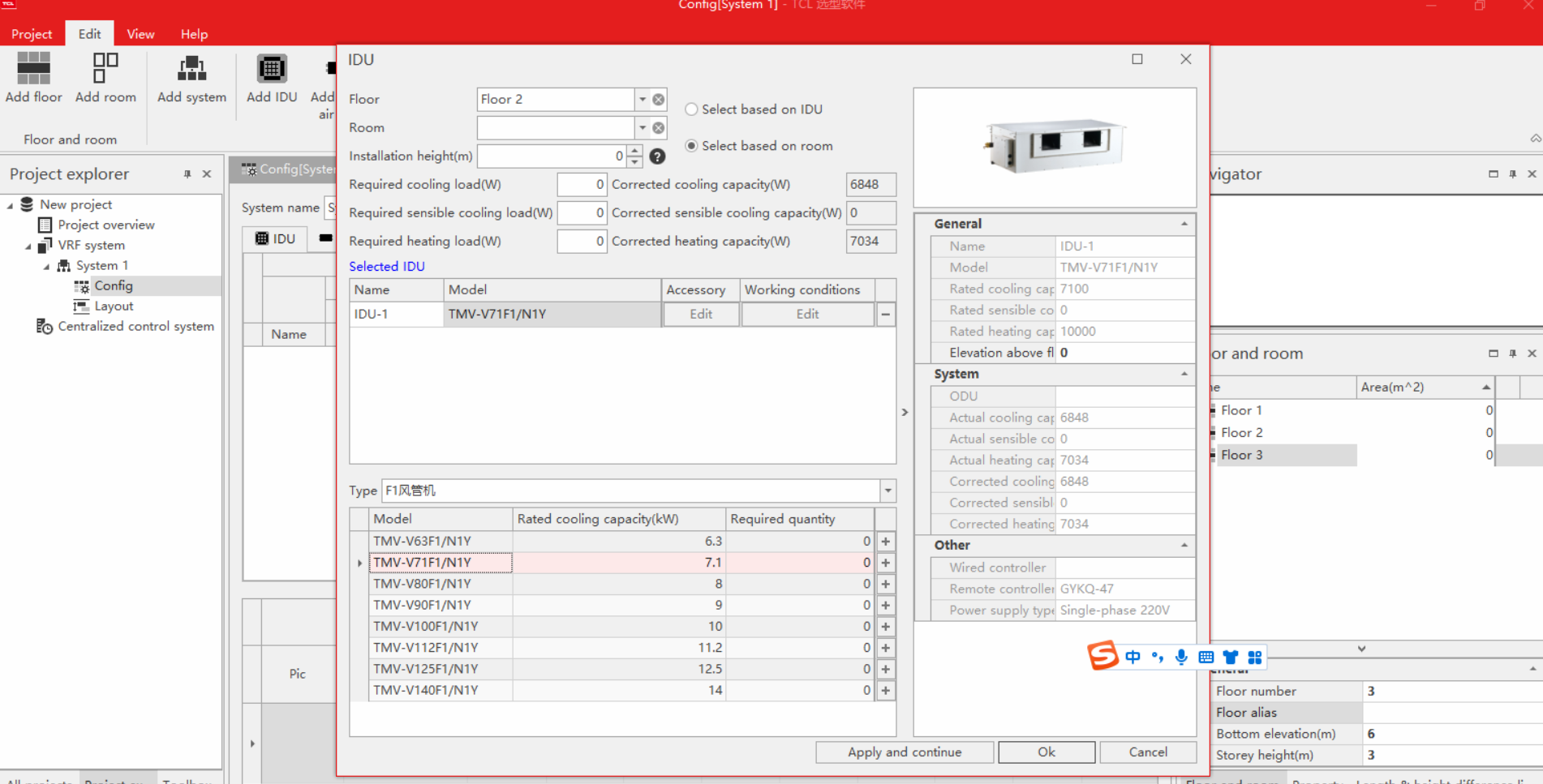Select the TMV-V100F1/N1Y model row
The image size is (1543, 784).
pyautogui.click(x=623, y=627)
